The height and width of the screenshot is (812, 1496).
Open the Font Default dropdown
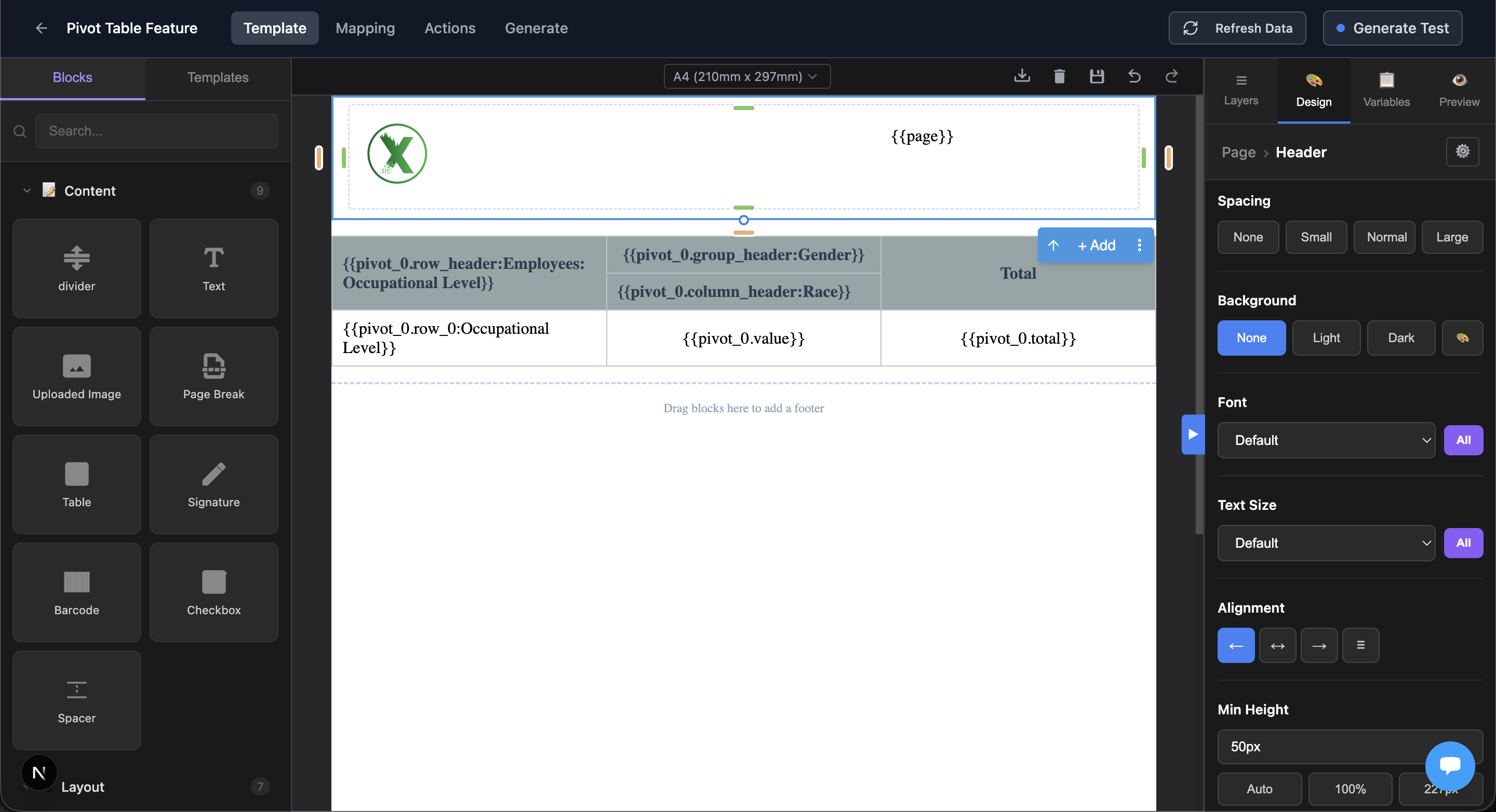point(1327,440)
